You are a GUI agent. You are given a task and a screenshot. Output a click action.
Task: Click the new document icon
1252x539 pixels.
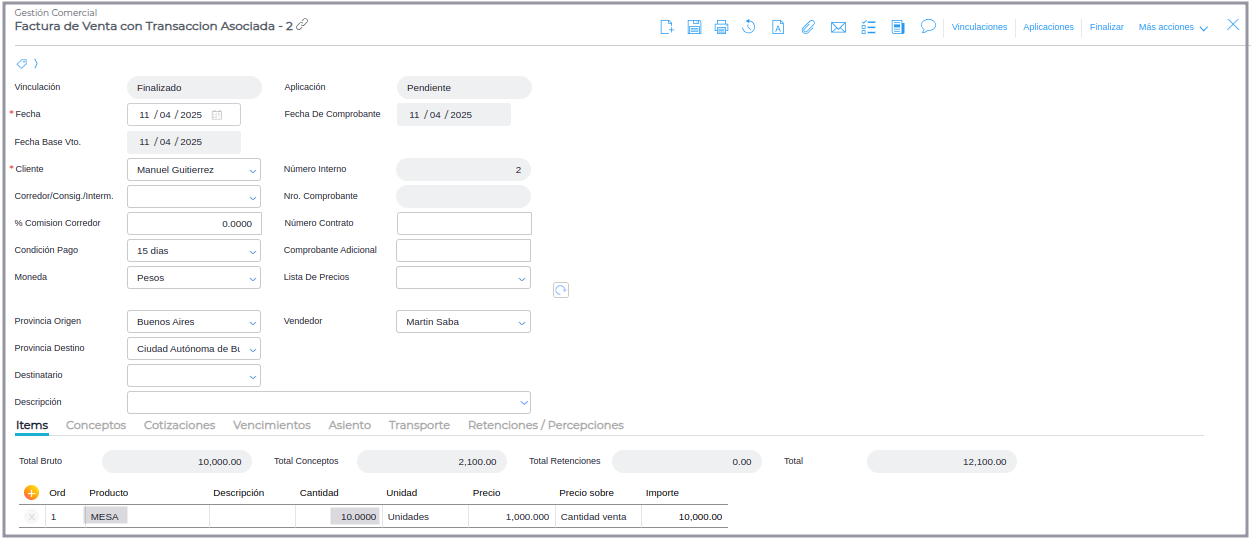coord(667,27)
